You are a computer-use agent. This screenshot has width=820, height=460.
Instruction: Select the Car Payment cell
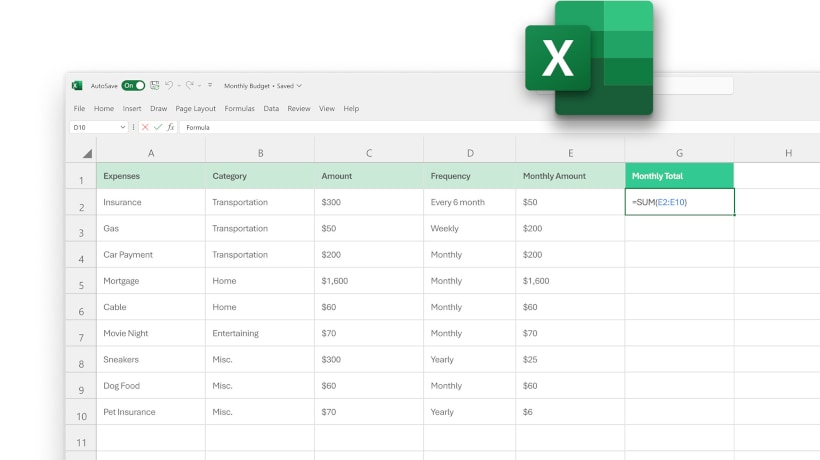151,255
